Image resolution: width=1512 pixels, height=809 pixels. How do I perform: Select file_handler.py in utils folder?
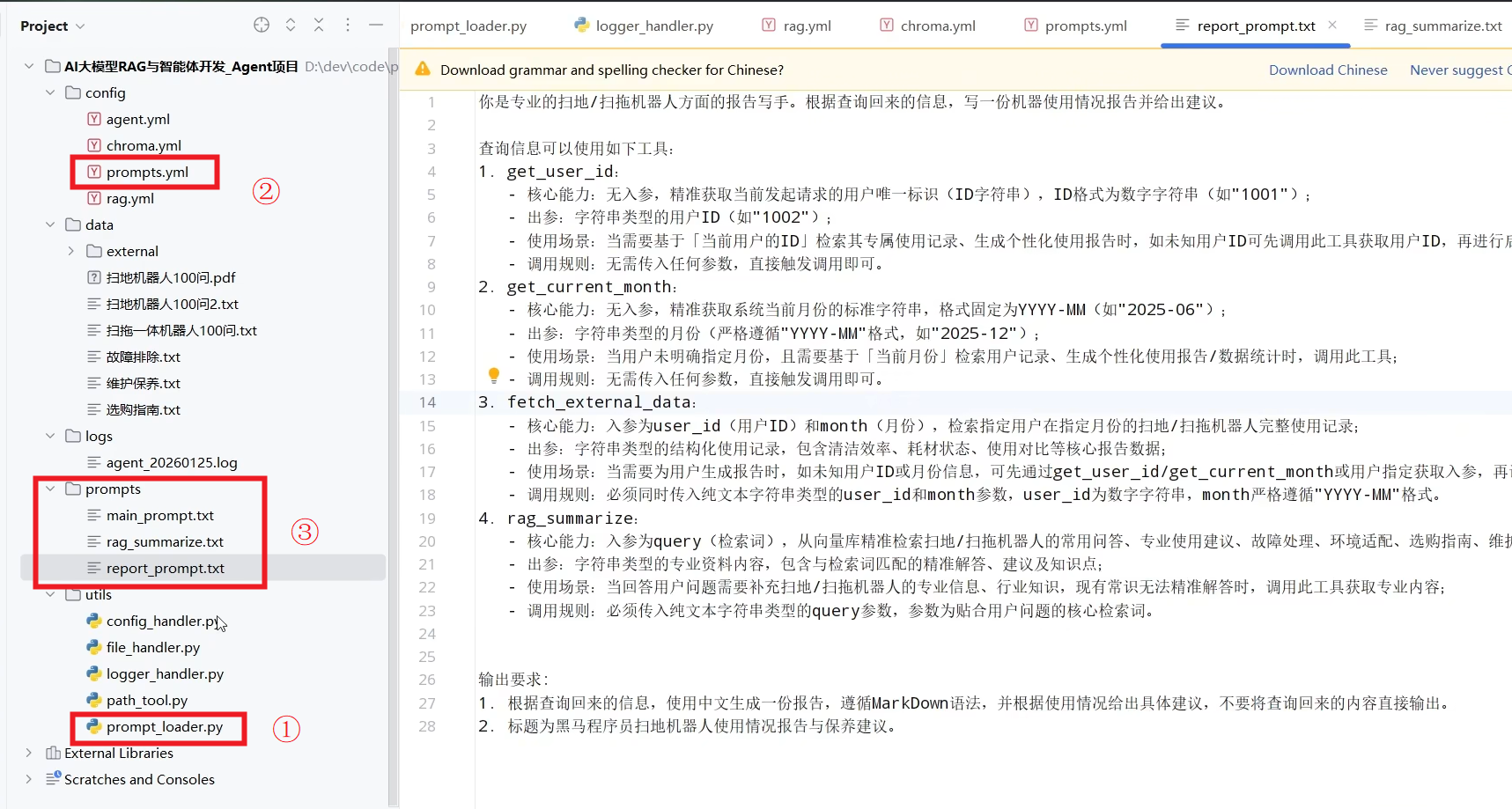pos(153,647)
